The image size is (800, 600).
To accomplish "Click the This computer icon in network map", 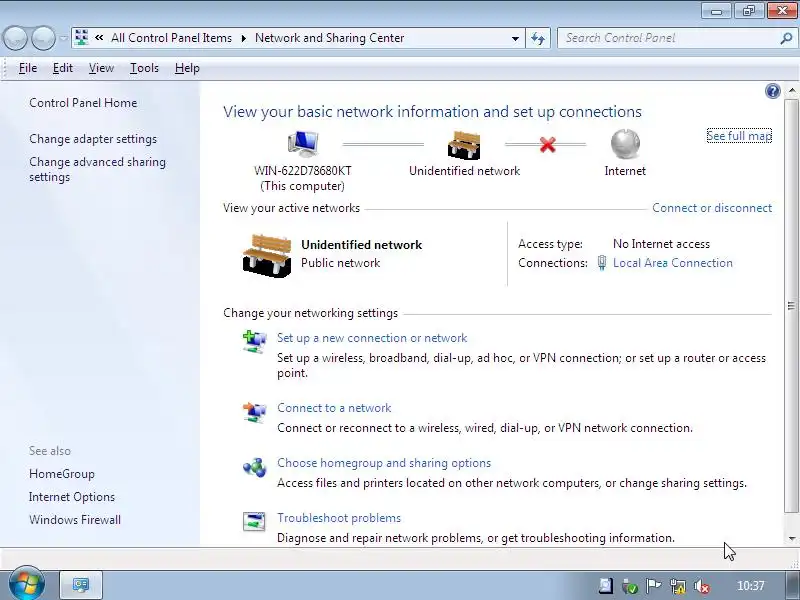I will point(303,144).
